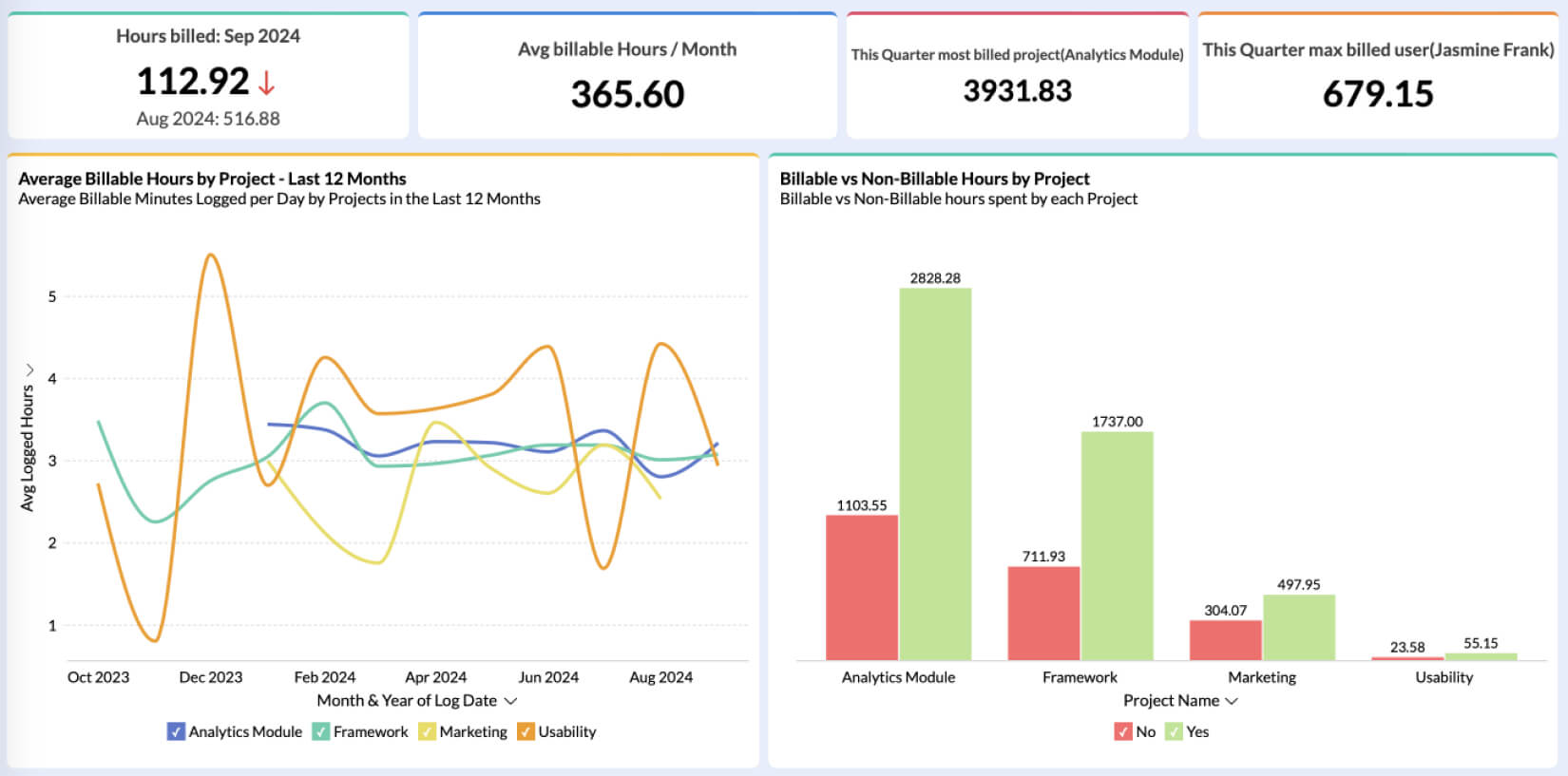Click the Feb 2024 axis label

[325, 677]
